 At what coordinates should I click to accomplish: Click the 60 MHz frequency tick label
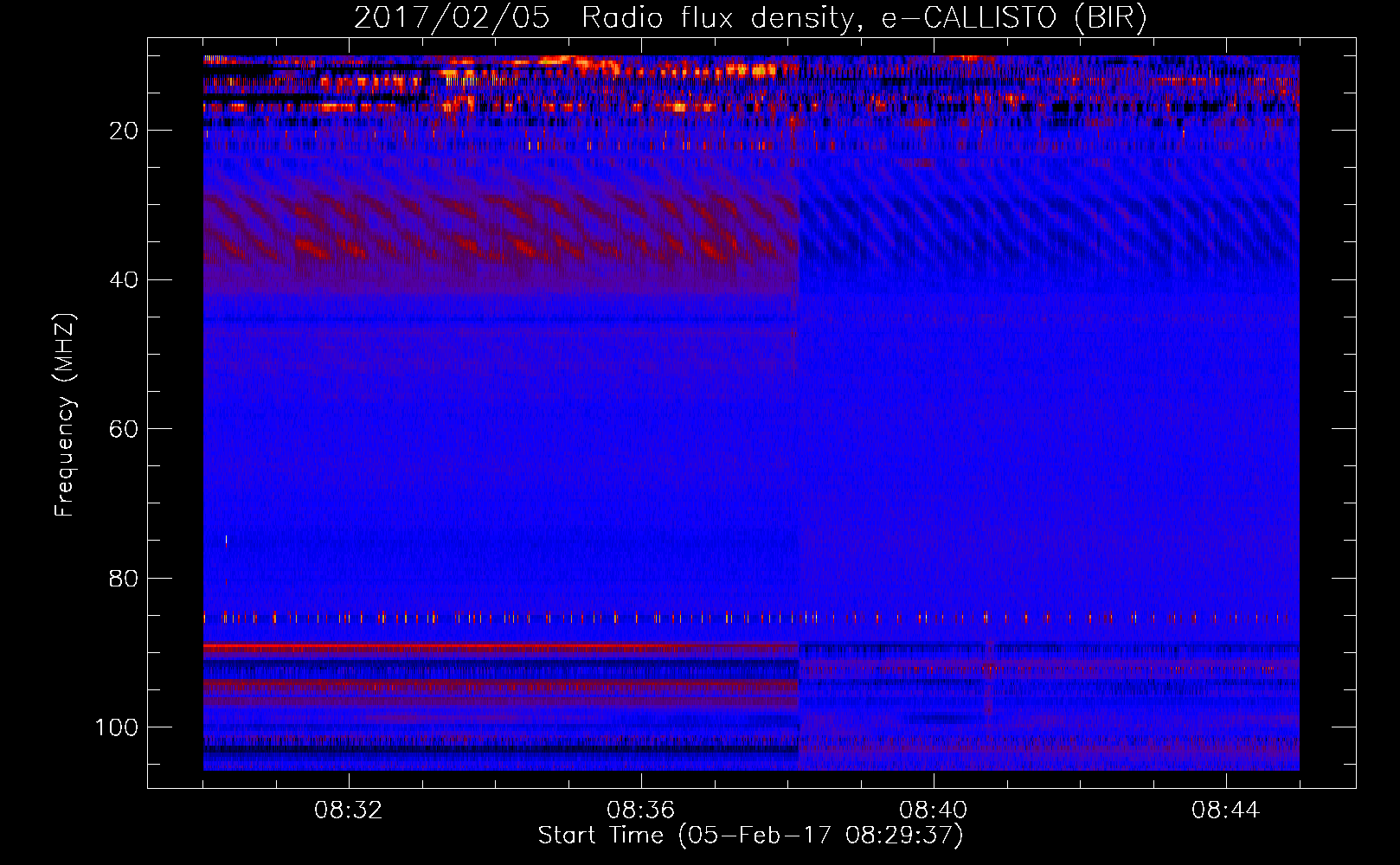click(125, 429)
